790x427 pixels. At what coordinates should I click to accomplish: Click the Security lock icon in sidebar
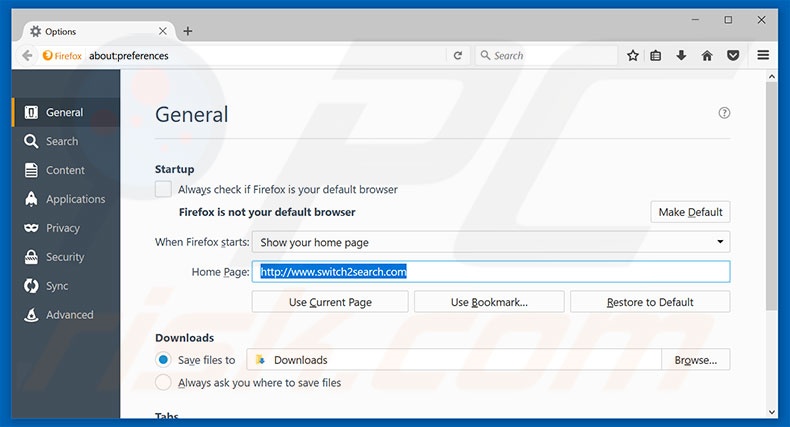point(31,257)
